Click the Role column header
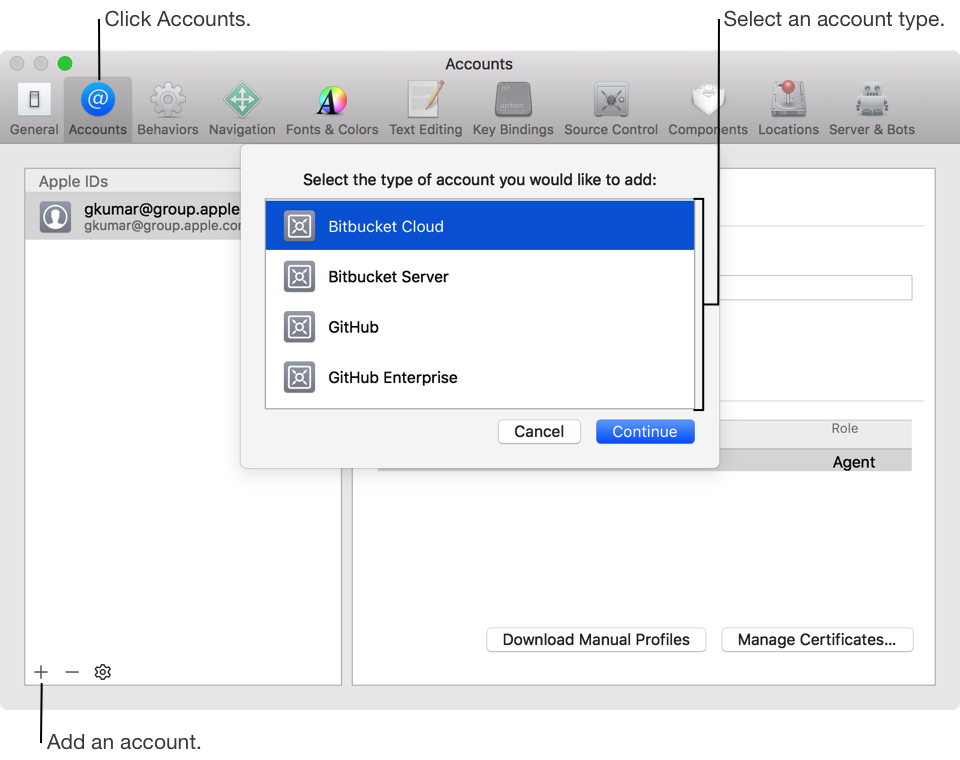Image resolution: width=960 pixels, height=760 pixels. click(x=844, y=428)
